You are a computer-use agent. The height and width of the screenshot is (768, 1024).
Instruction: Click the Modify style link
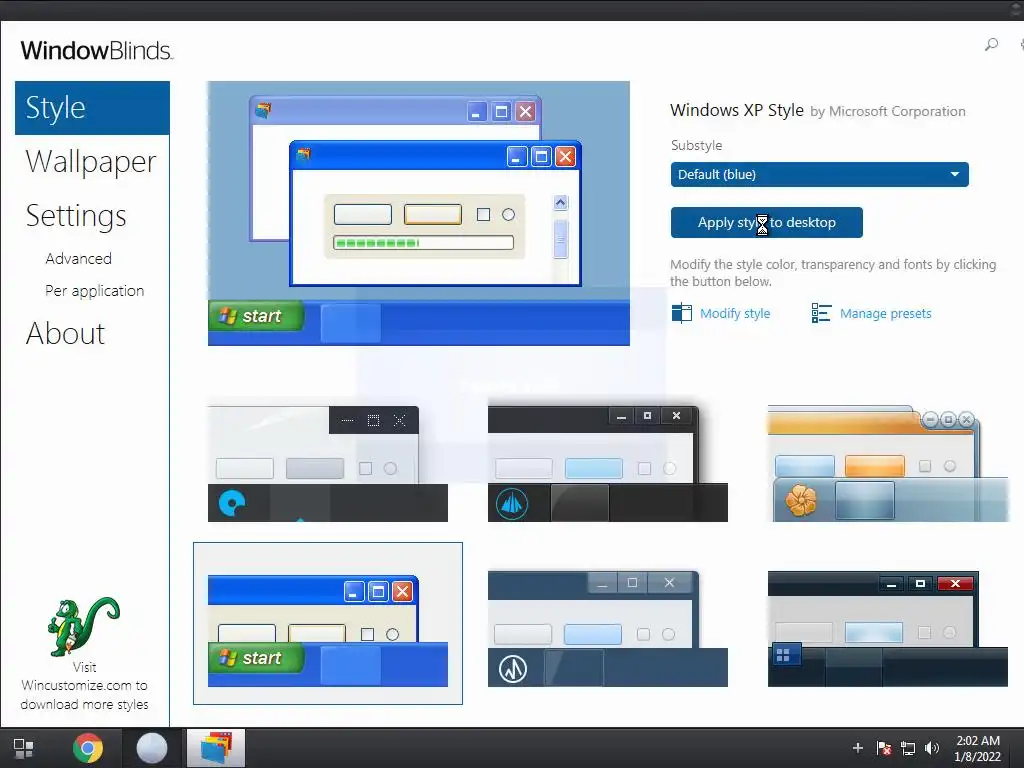coord(735,313)
